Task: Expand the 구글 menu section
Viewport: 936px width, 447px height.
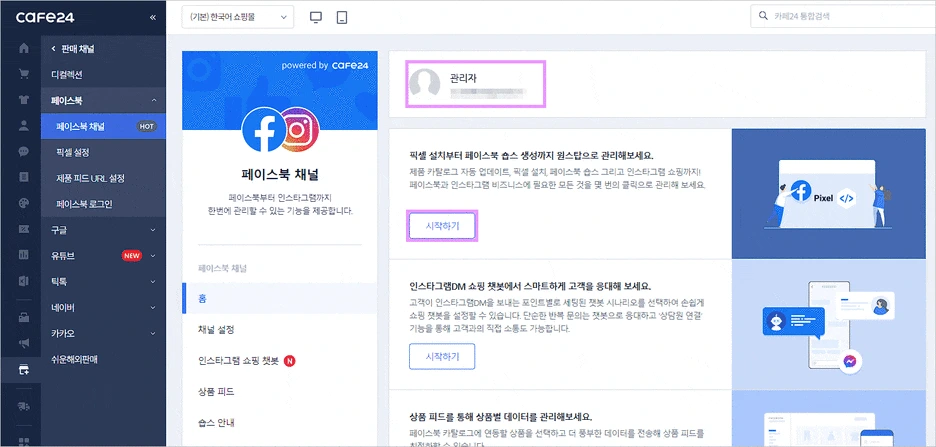Action: pos(153,230)
